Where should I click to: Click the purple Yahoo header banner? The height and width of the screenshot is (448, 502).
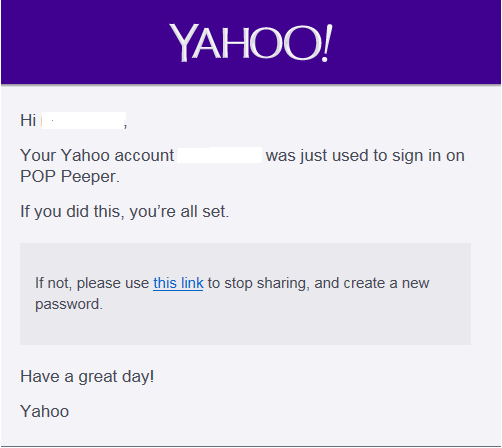[x=251, y=42]
